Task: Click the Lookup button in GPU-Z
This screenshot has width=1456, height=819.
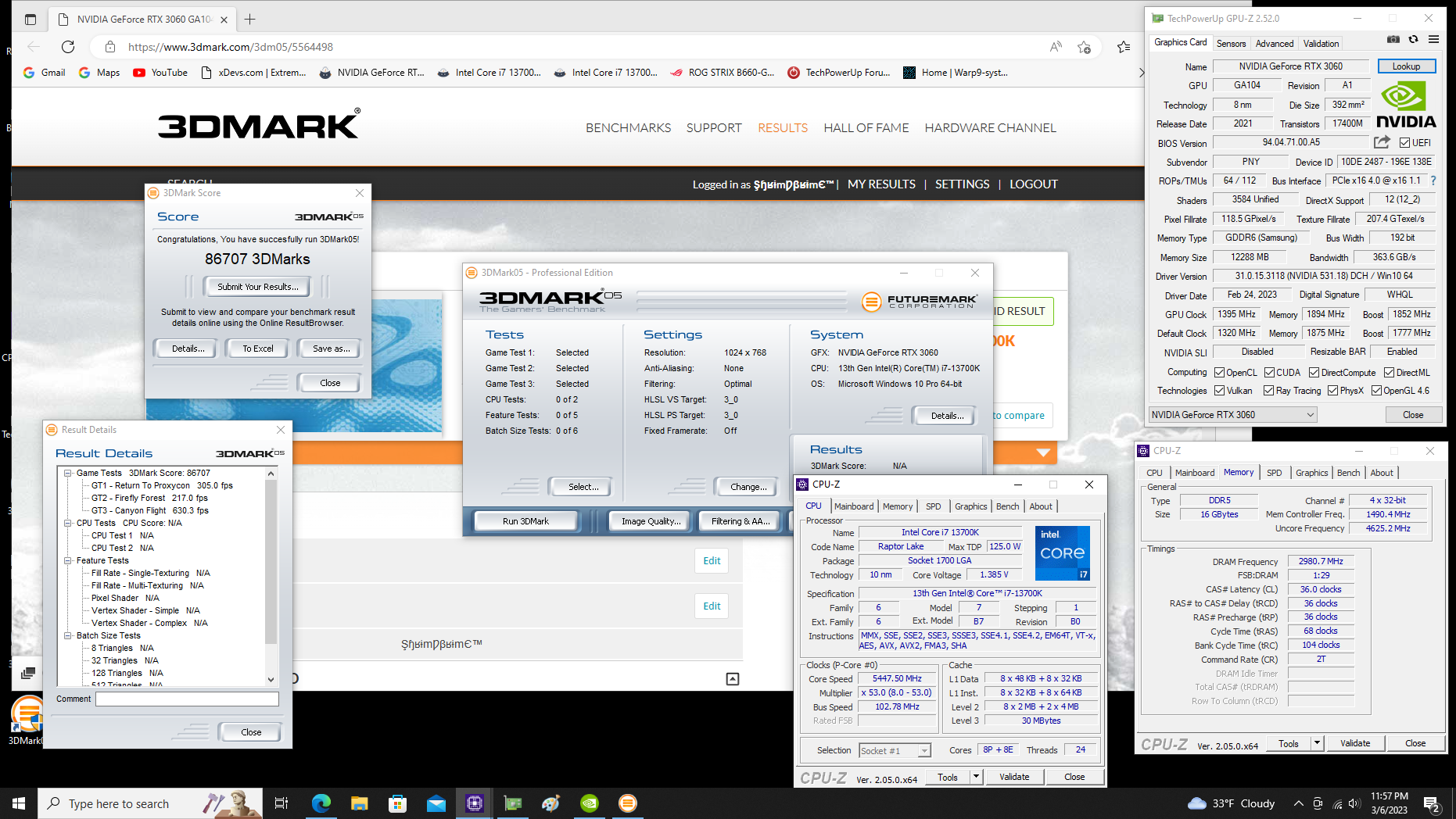Action: (x=1406, y=66)
